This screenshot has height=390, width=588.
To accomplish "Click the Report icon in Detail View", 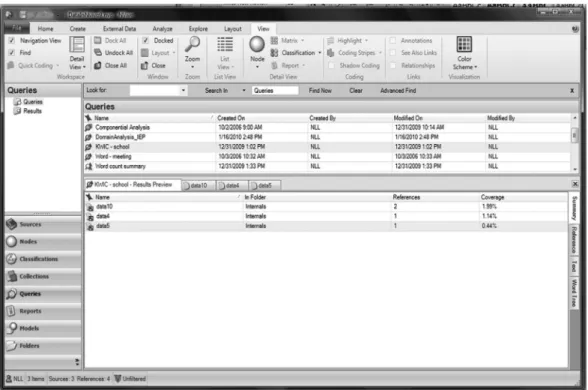I will point(274,65).
